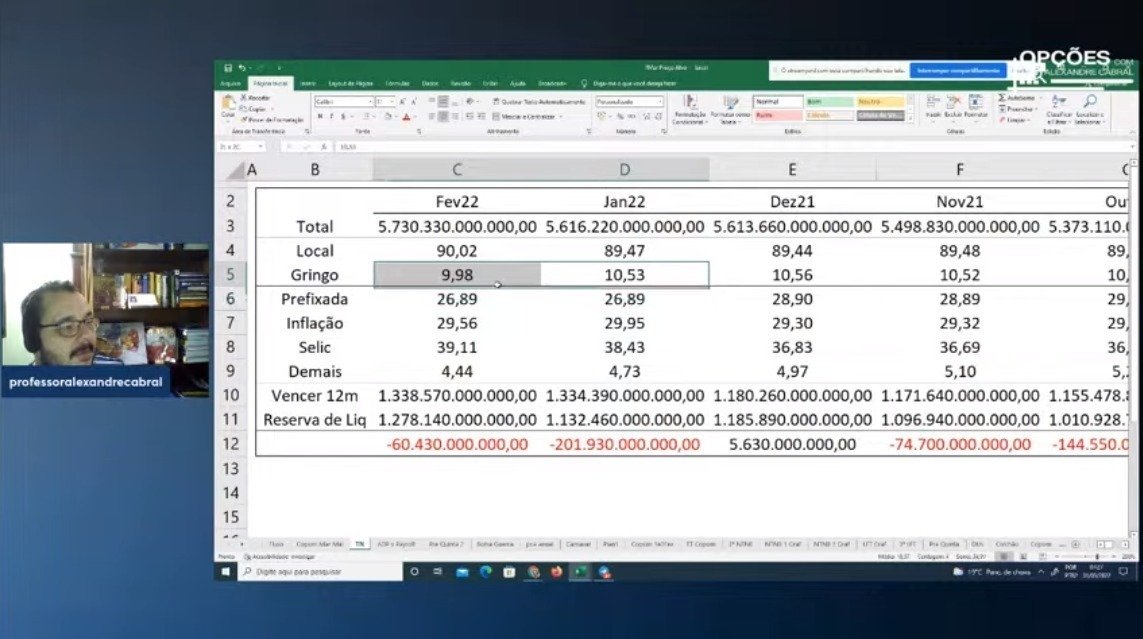The image size is (1143, 639).
Task: Switch to the ADR x Payroll sheet tab
Action: coord(396,544)
